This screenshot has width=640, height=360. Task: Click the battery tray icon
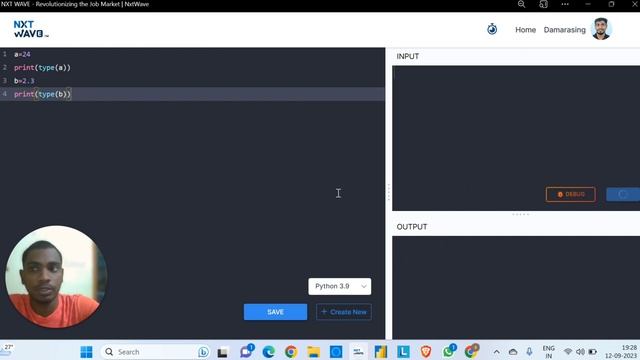[593, 351]
